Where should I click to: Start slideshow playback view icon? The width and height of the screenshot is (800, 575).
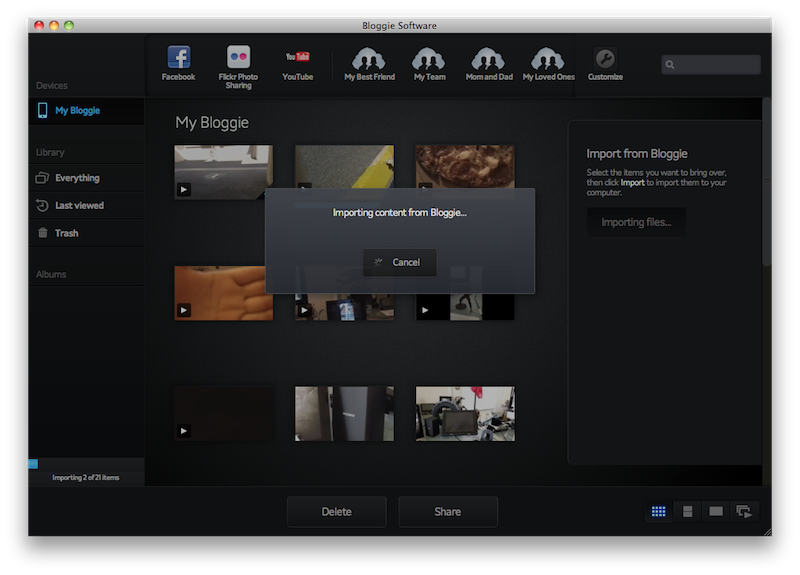744,511
